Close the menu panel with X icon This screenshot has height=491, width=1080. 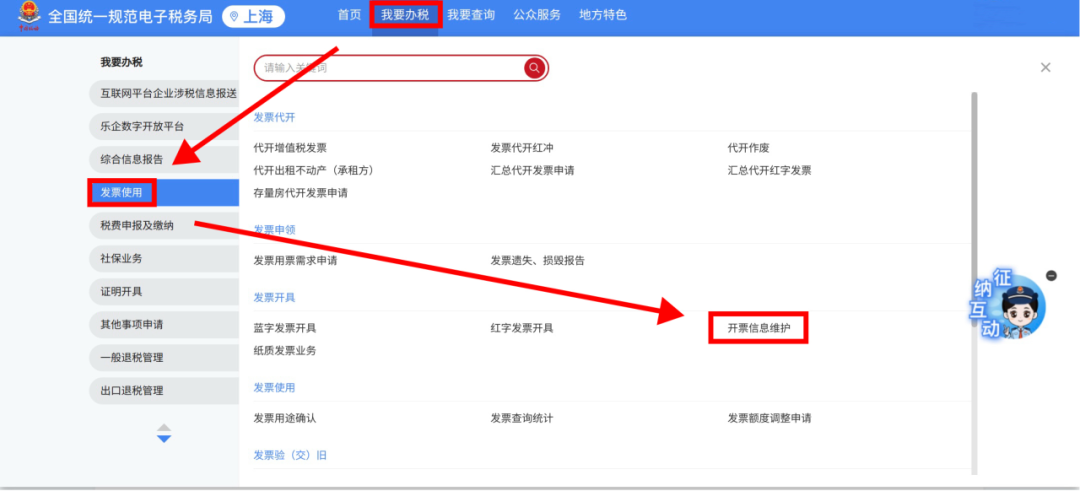[x=1046, y=67]
